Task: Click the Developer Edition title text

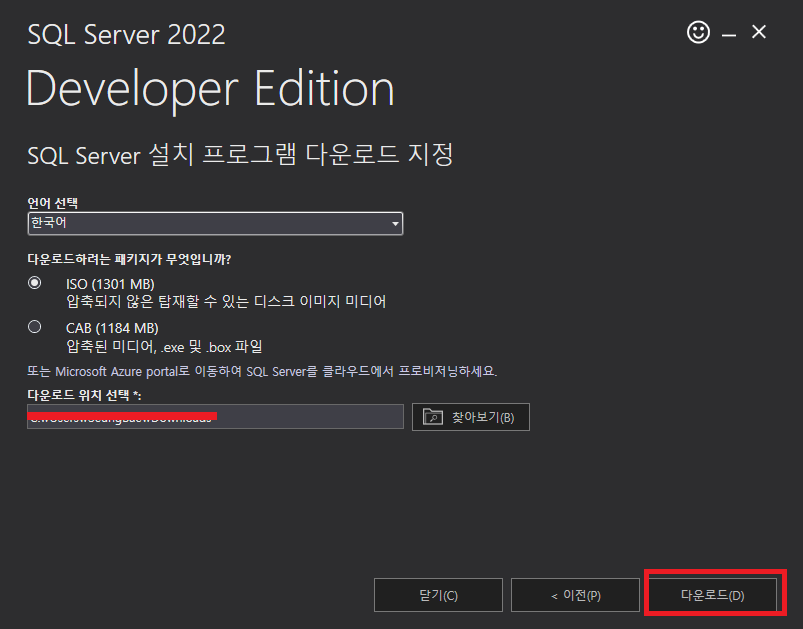Action: [210, 90]
